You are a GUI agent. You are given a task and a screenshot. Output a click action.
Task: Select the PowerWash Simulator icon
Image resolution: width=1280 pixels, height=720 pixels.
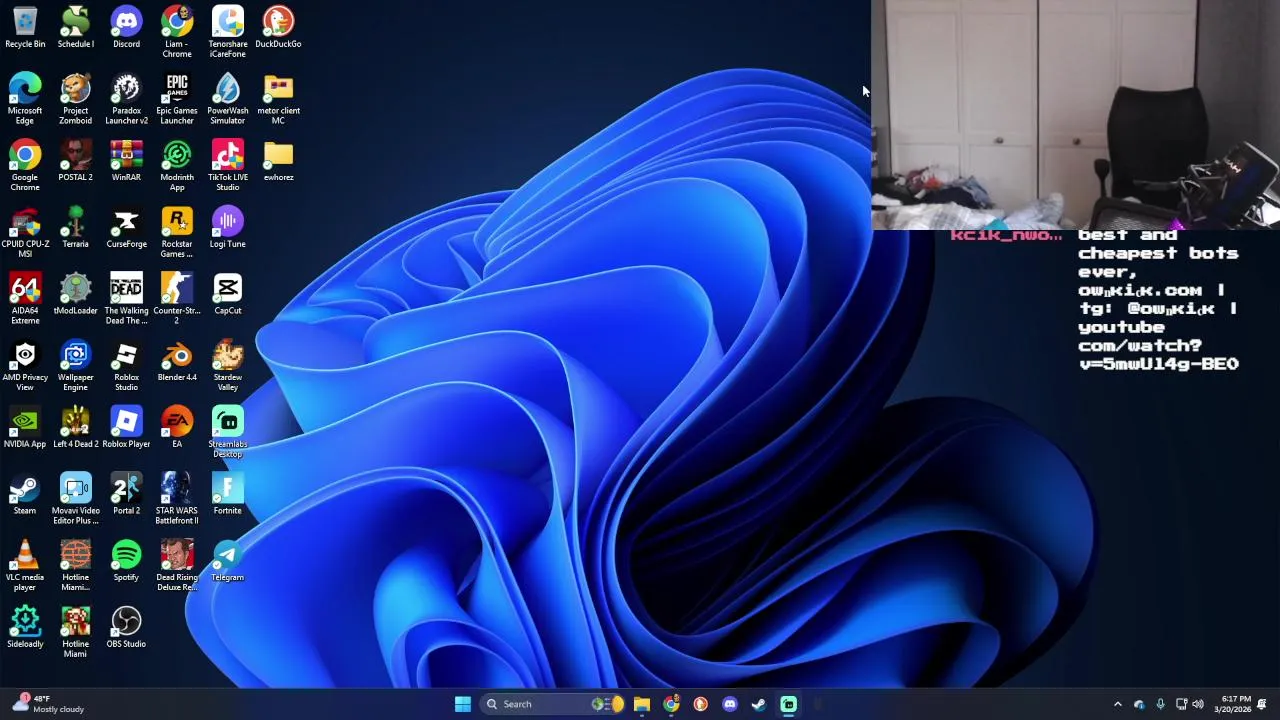click(x=228, y=99)
